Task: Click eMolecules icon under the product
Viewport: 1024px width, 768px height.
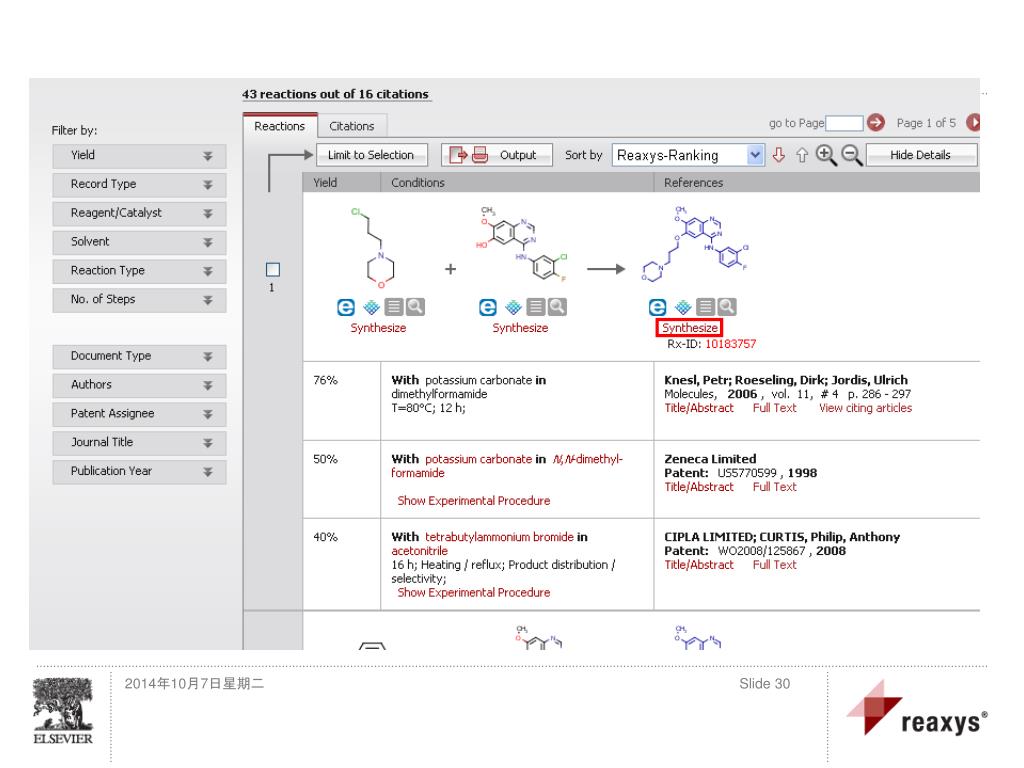Action: (x=657, y=307)
